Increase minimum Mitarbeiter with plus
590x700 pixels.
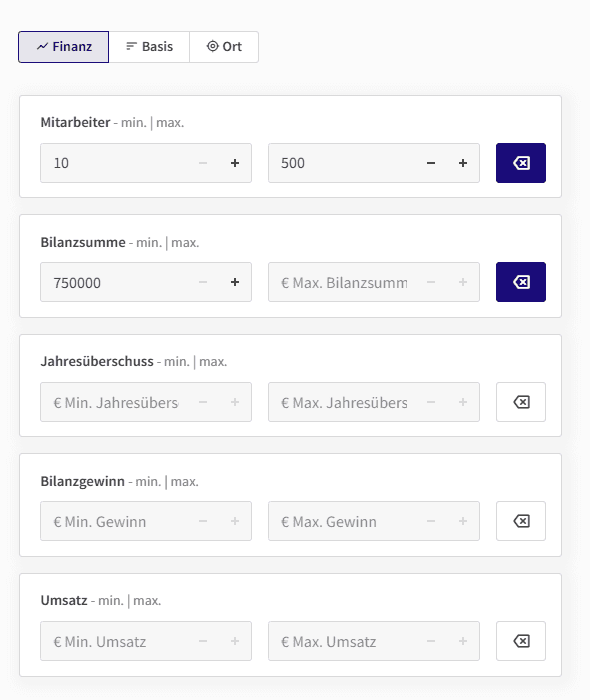coord(235,163)
